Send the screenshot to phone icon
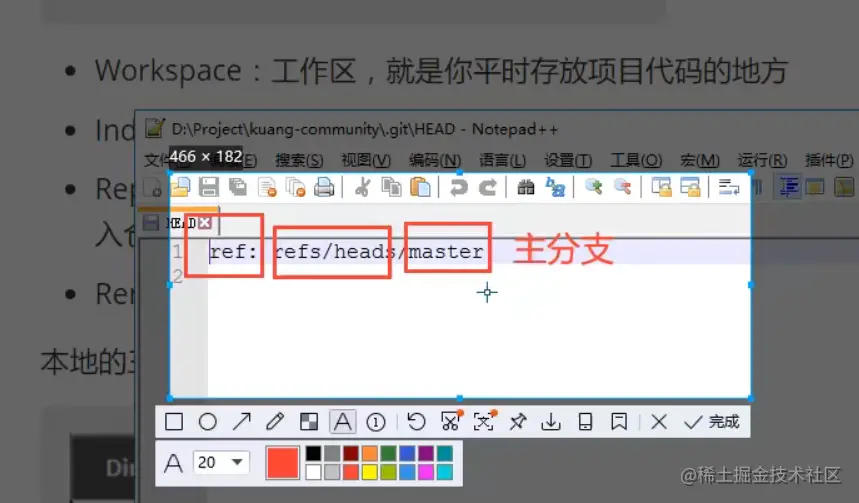The width and height of the screenshot is (859, 503). click(x=585, y=422)
